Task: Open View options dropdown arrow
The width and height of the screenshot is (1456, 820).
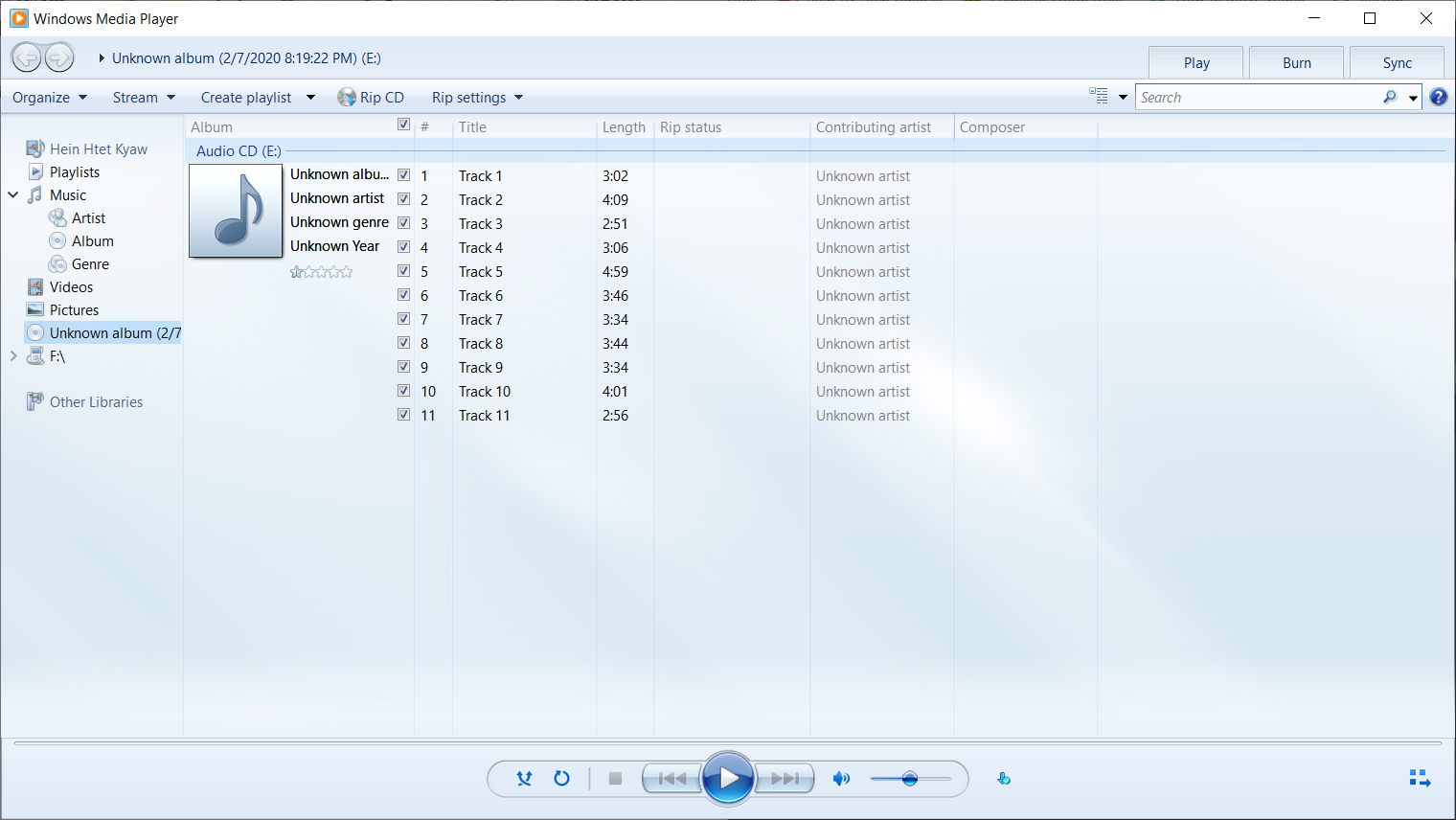Action: pos(1123,98)
